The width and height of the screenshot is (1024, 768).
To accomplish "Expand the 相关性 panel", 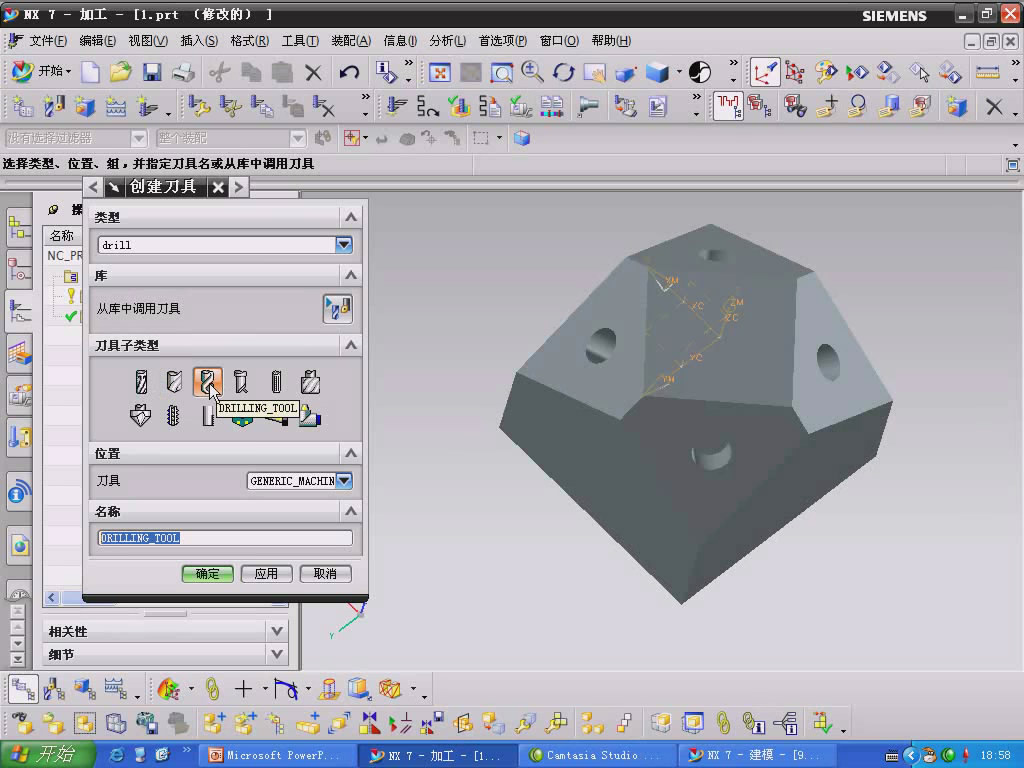I will click(277, 631).
